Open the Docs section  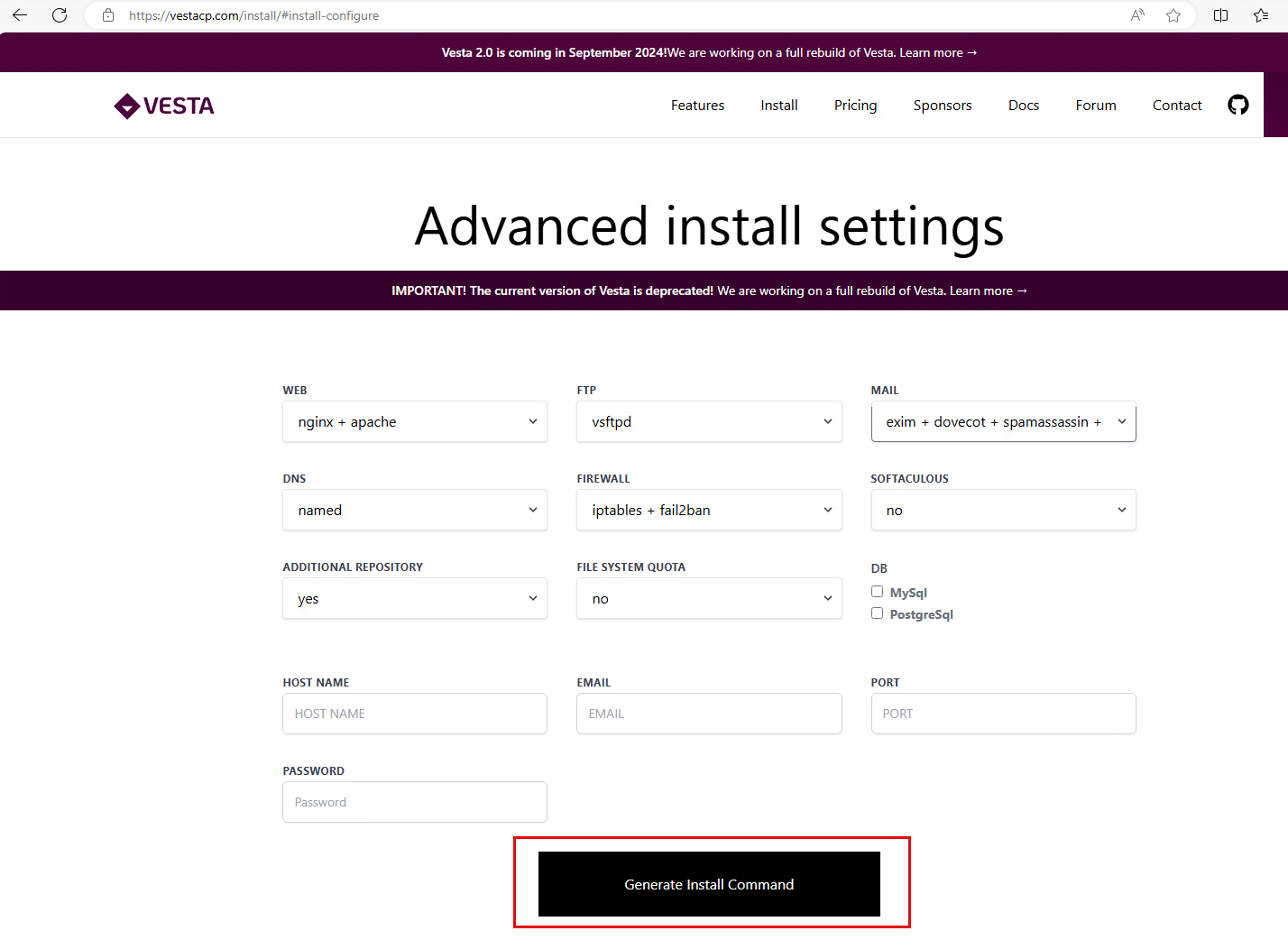[1024, 105]
